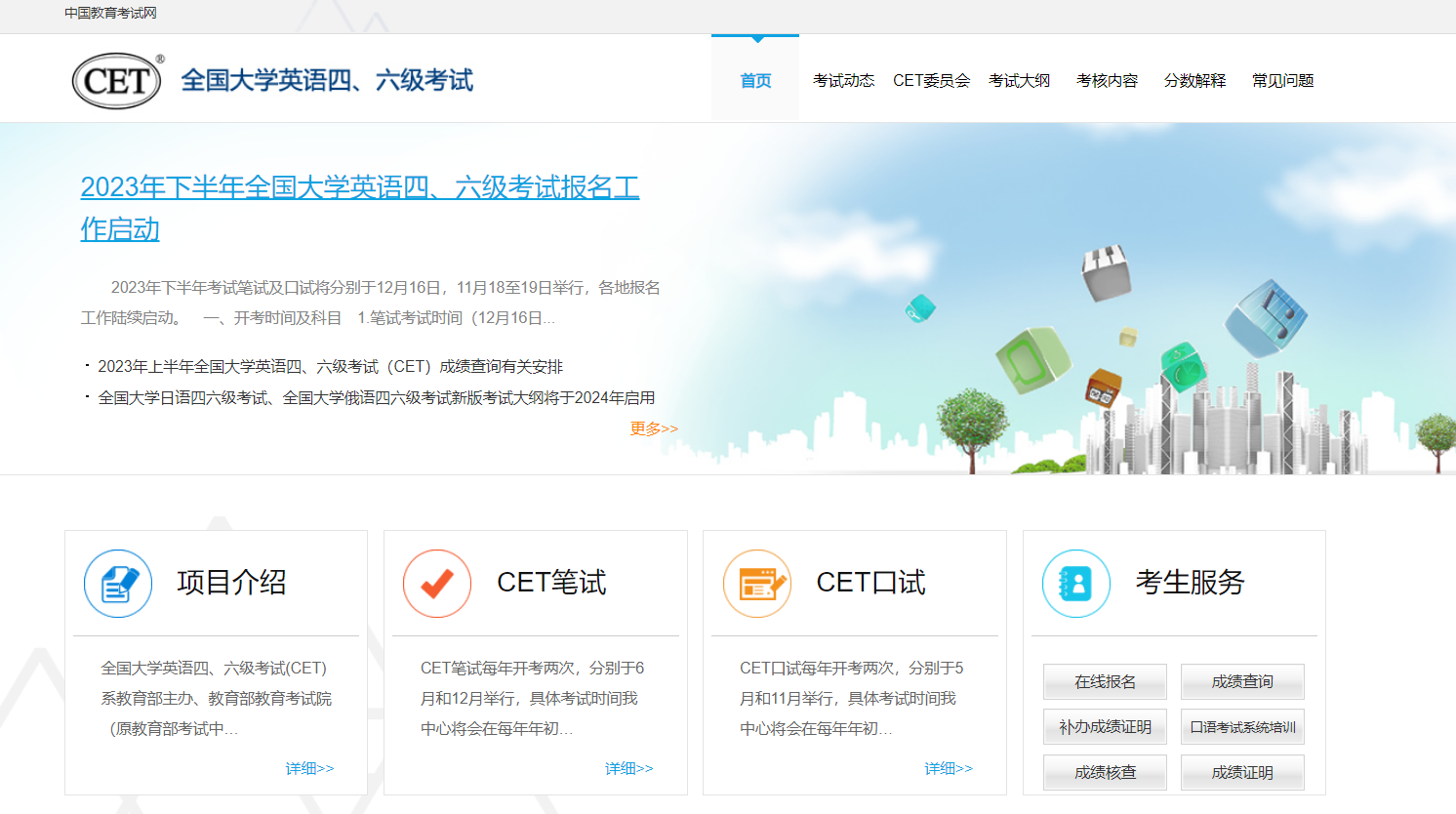Click the 口语考试系统培训 button

[x=1242, y=727]
